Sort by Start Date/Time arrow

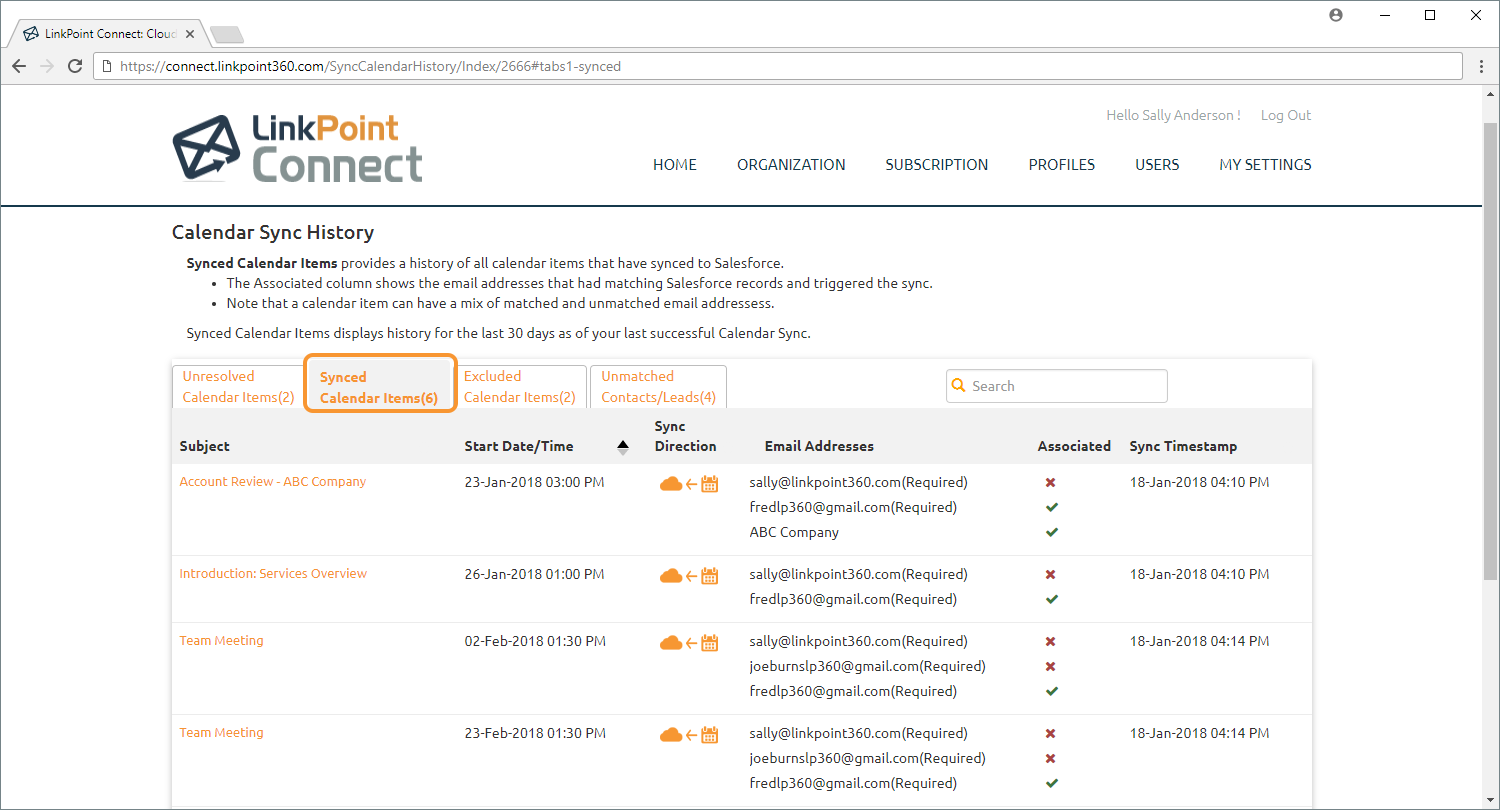pyautogui.click(x=623, y=447)
